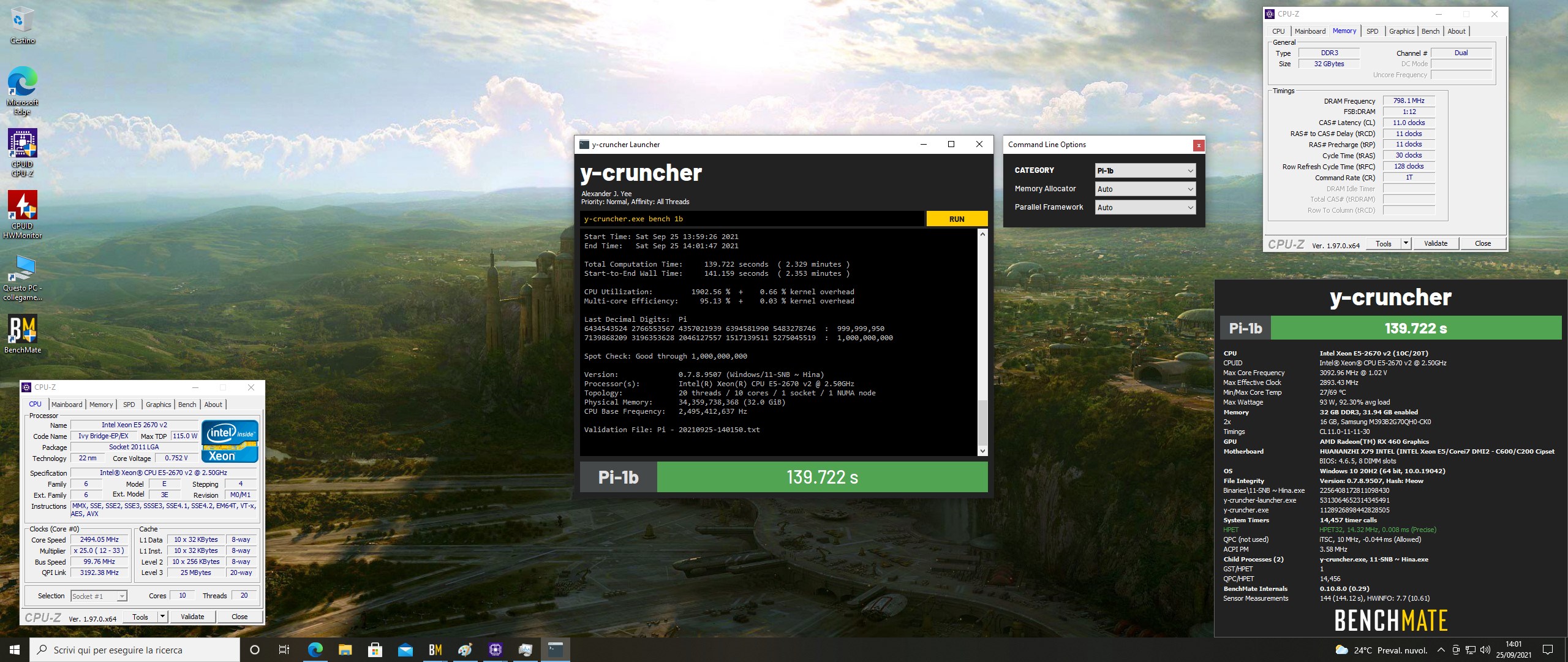Click Validate in lower CPU-Z window
Viewport: 1568px width, 662px height.
(192, 617)
